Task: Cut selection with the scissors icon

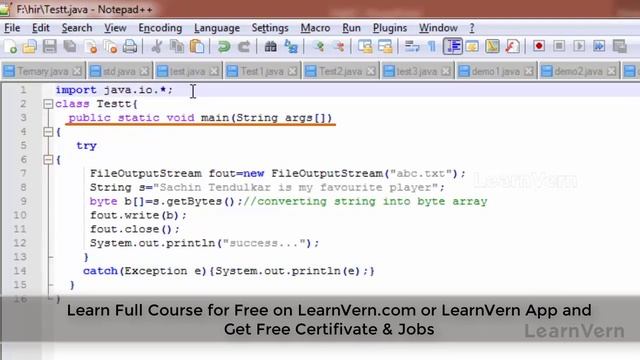Action: (156, 47)
